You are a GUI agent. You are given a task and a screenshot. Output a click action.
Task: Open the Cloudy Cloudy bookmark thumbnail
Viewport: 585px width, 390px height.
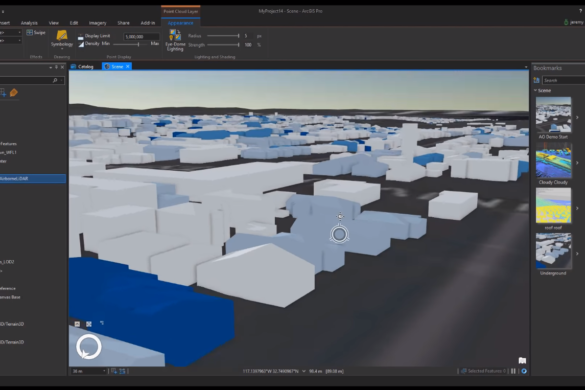553,160
